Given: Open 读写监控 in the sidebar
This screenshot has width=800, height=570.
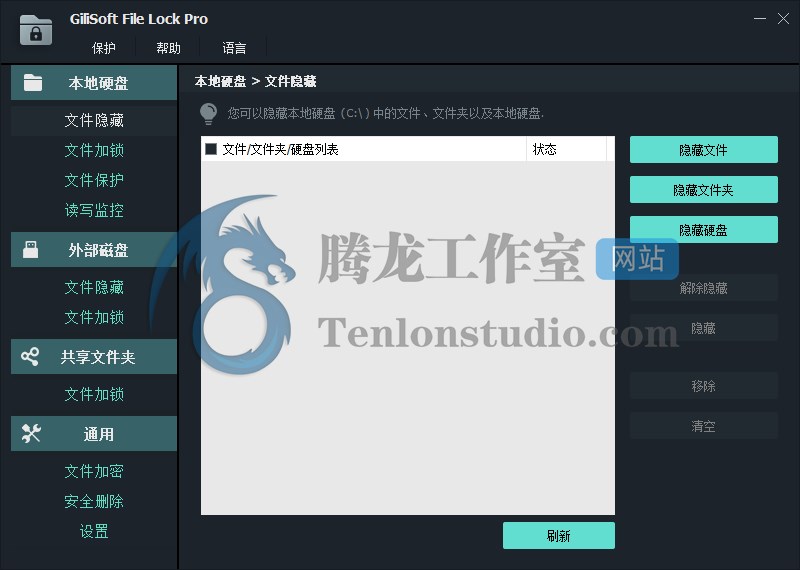Looking at the screenshot, I should [x=94, y=210].
